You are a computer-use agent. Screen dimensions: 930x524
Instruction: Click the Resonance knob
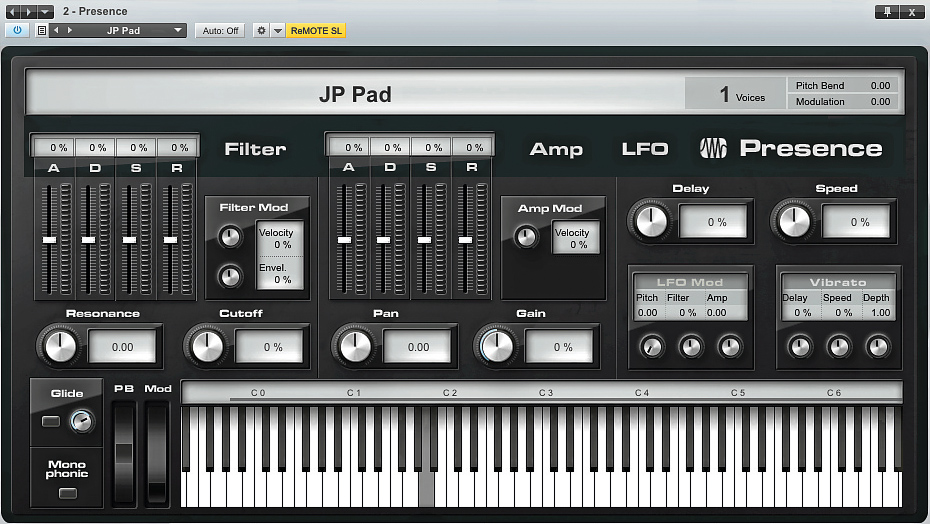[x=60, y=347]
